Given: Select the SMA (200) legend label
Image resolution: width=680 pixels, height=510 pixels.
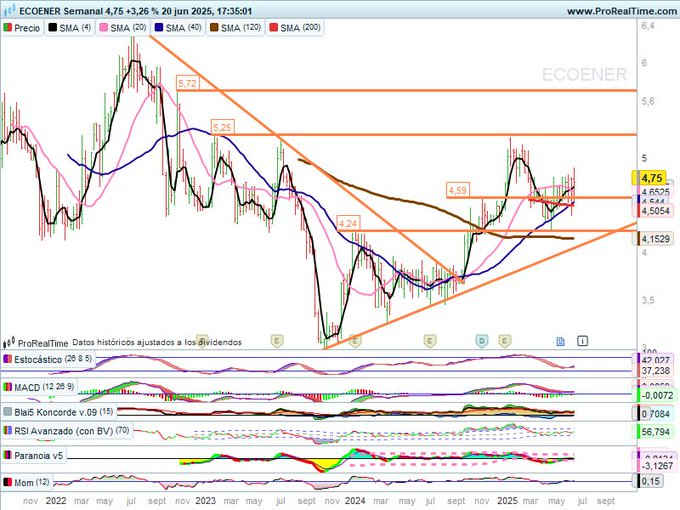Looking at the screenshot, I should point(301,28).
